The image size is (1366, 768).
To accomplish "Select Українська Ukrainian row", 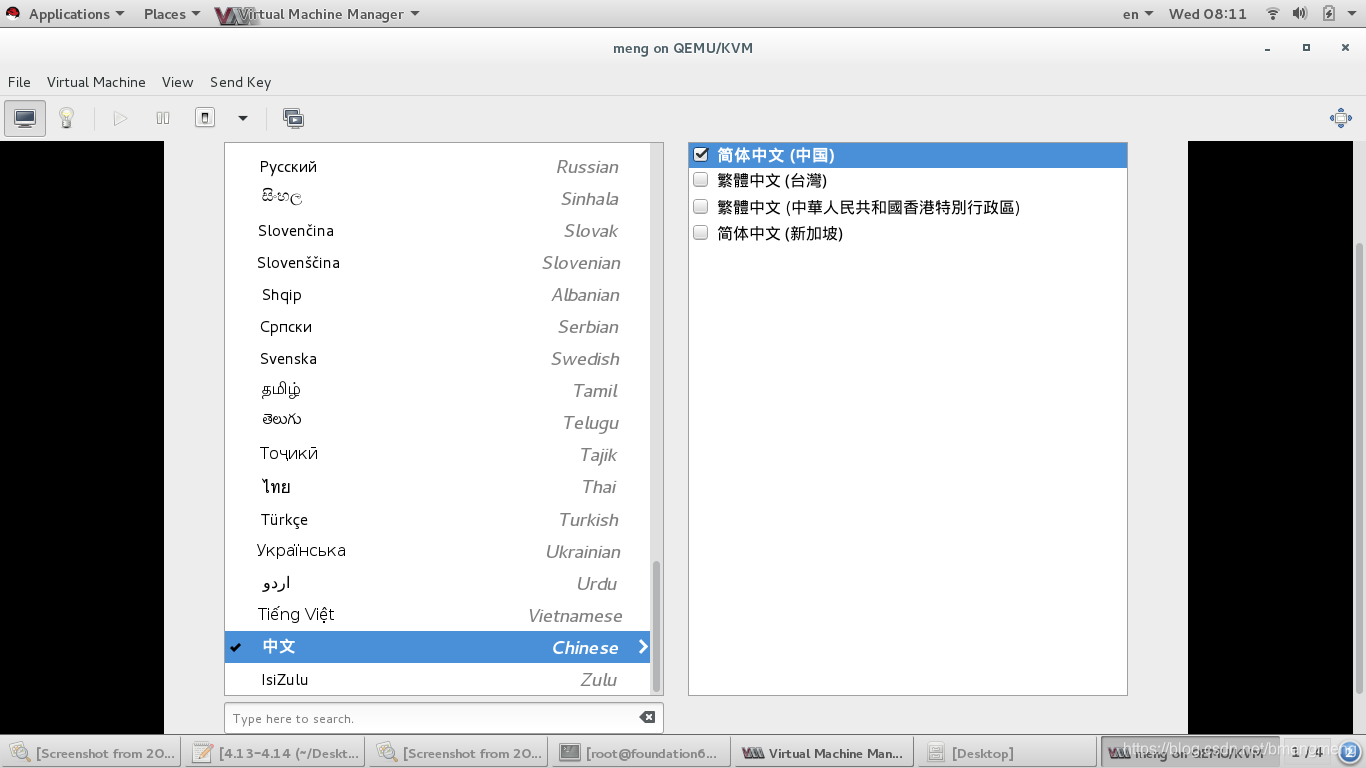I will point(438,552).
